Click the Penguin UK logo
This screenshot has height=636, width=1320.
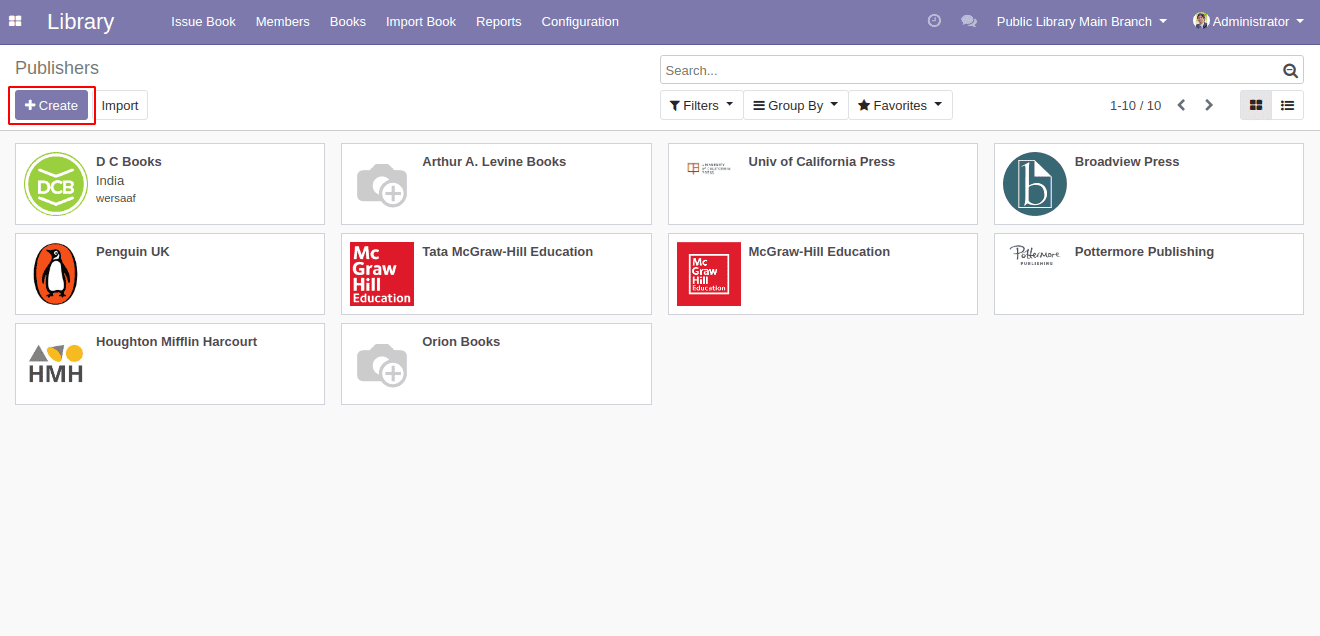(56, 274)
